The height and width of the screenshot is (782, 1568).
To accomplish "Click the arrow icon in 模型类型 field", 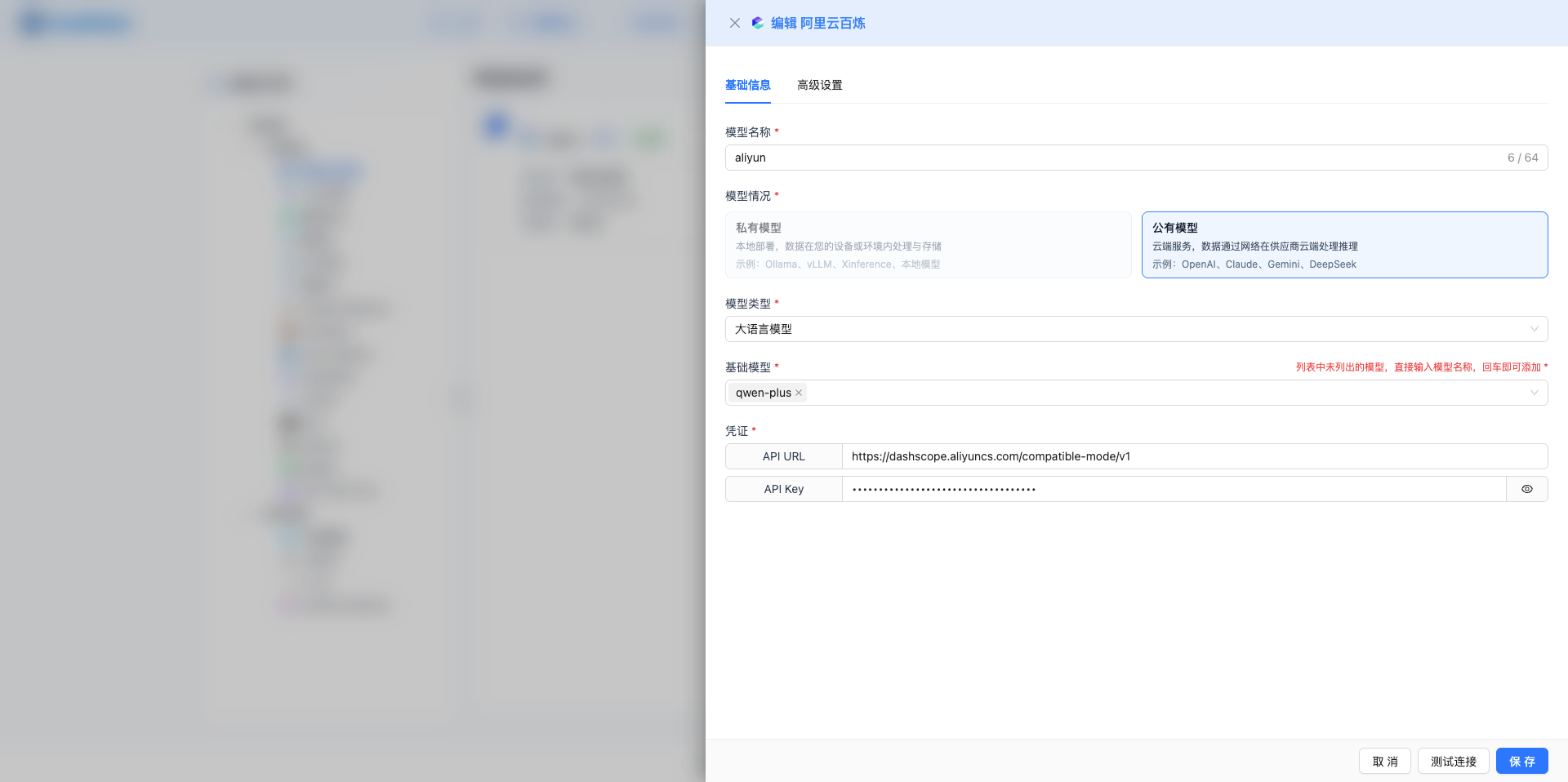I will pos(1534,329).
